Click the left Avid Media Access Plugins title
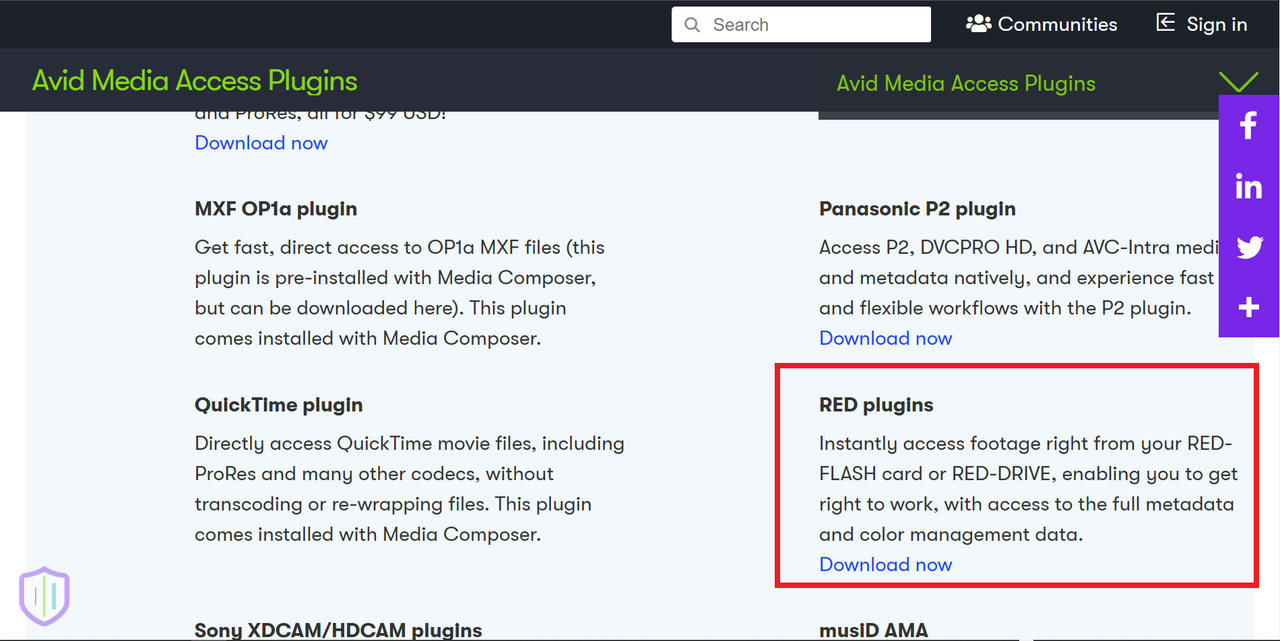 [x=194, y=81]
